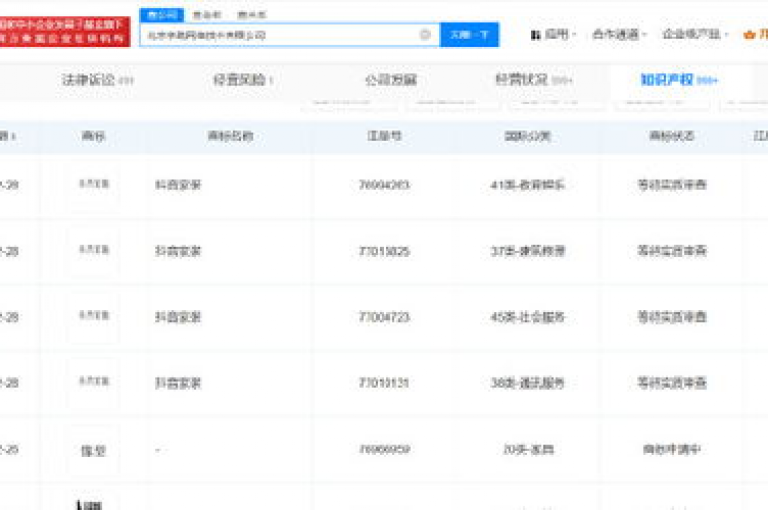The image size is (768, 510).
Task: Click 抖音家装 name in 45类-社会服务 row
Action: pyautogui.click(x=178, y=317)
